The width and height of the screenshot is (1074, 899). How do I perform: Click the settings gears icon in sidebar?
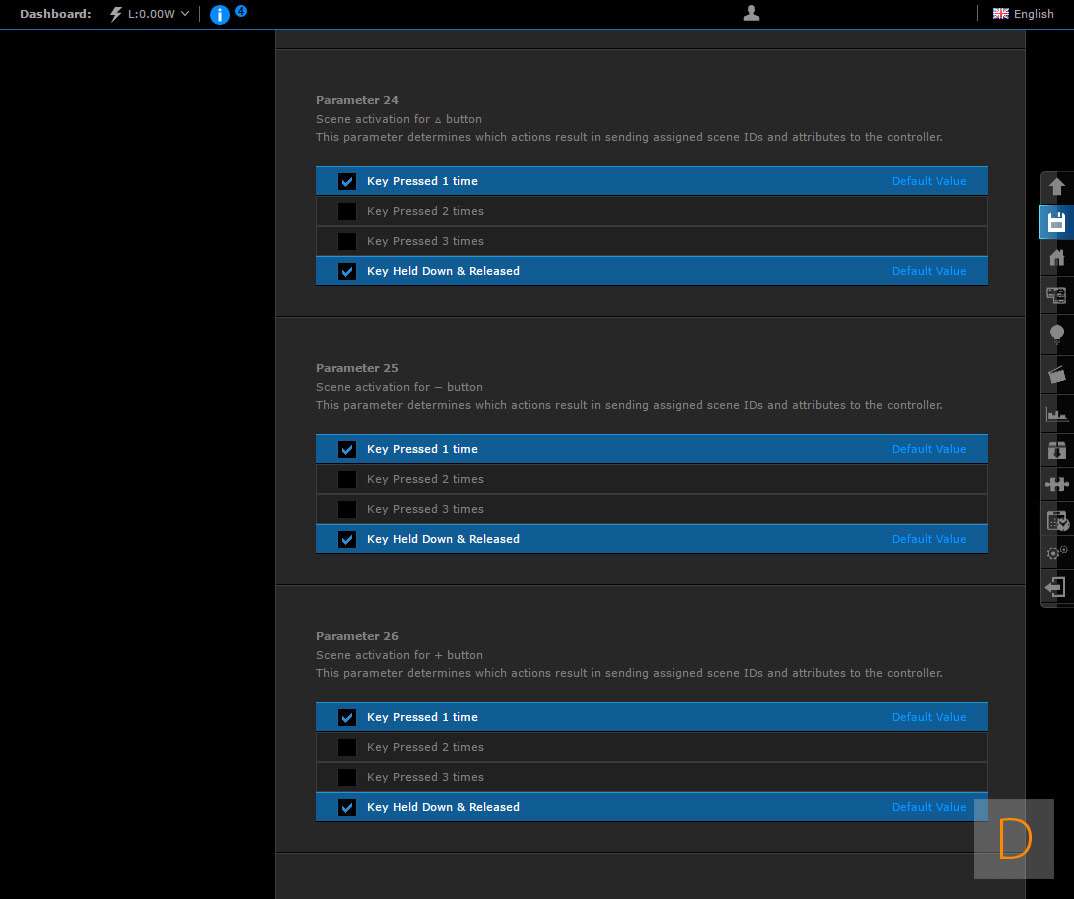(x=1056, y=552)
